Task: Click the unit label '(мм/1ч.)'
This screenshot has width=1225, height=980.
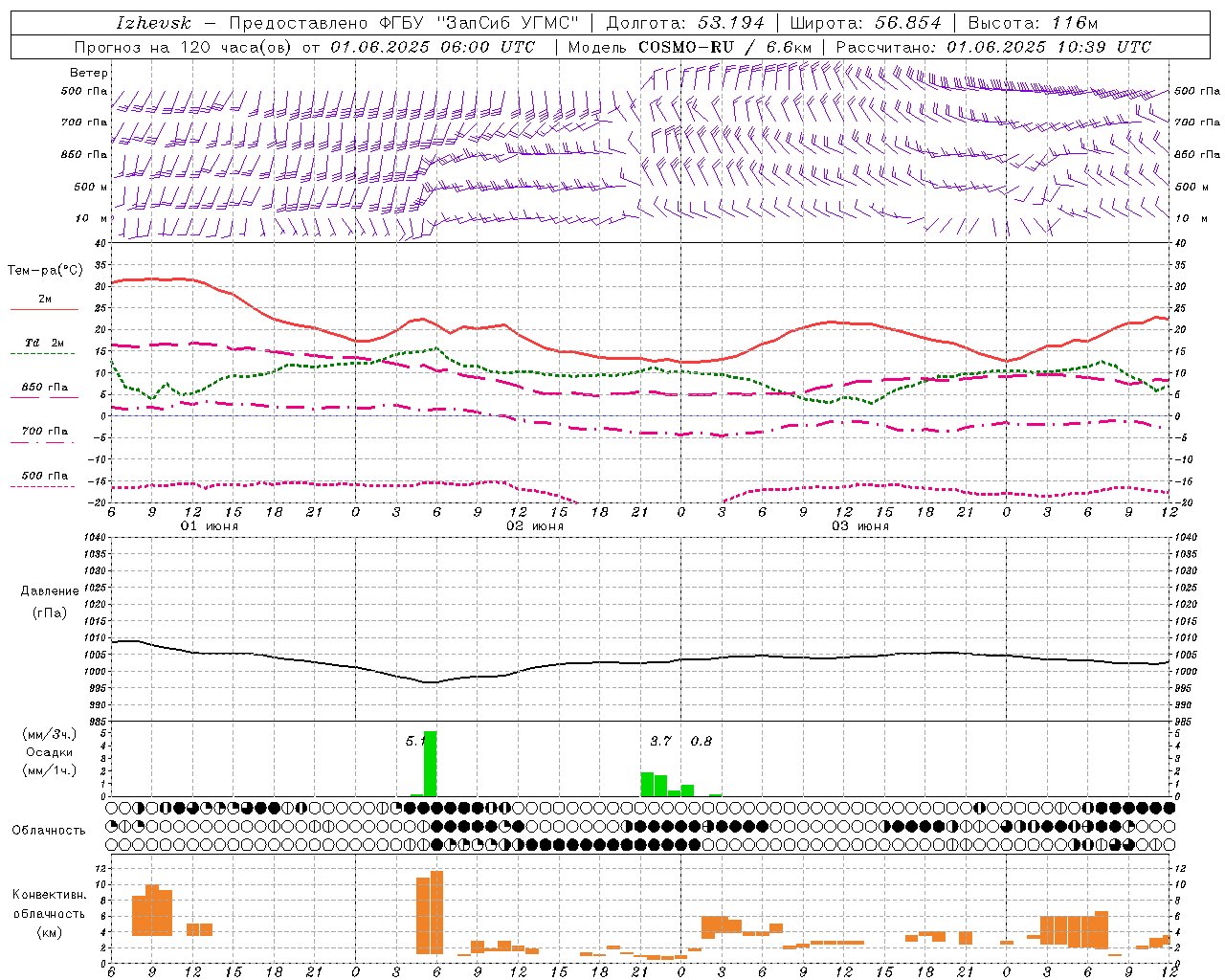Action: tap(50, 770)
